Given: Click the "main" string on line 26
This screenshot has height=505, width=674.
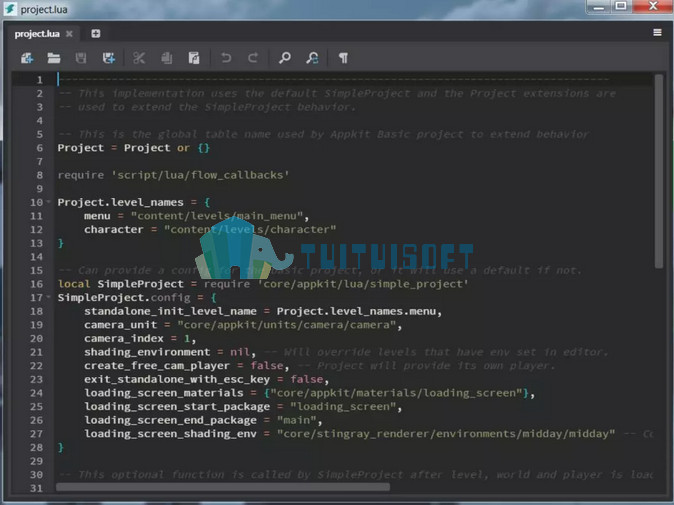Looking at the screenshot, I should coord(296,420).
